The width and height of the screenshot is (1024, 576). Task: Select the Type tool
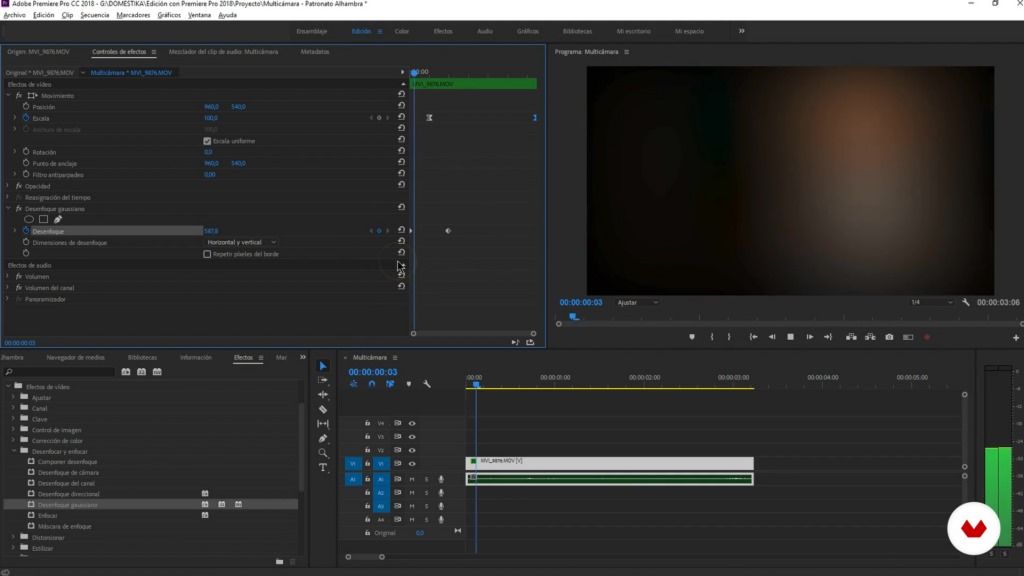click(x=323, y=467)
